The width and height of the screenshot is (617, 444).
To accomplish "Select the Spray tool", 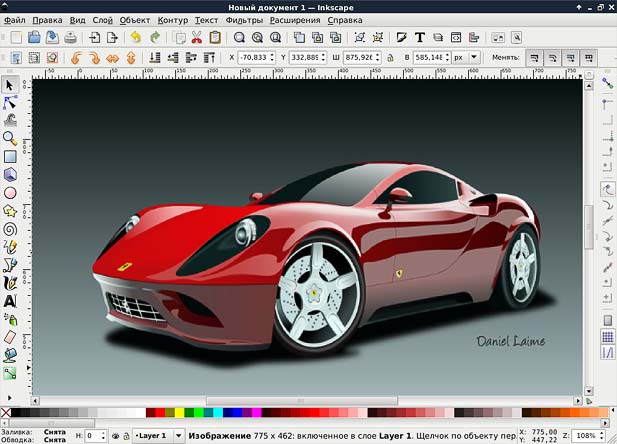I will (x=10, y=319).
